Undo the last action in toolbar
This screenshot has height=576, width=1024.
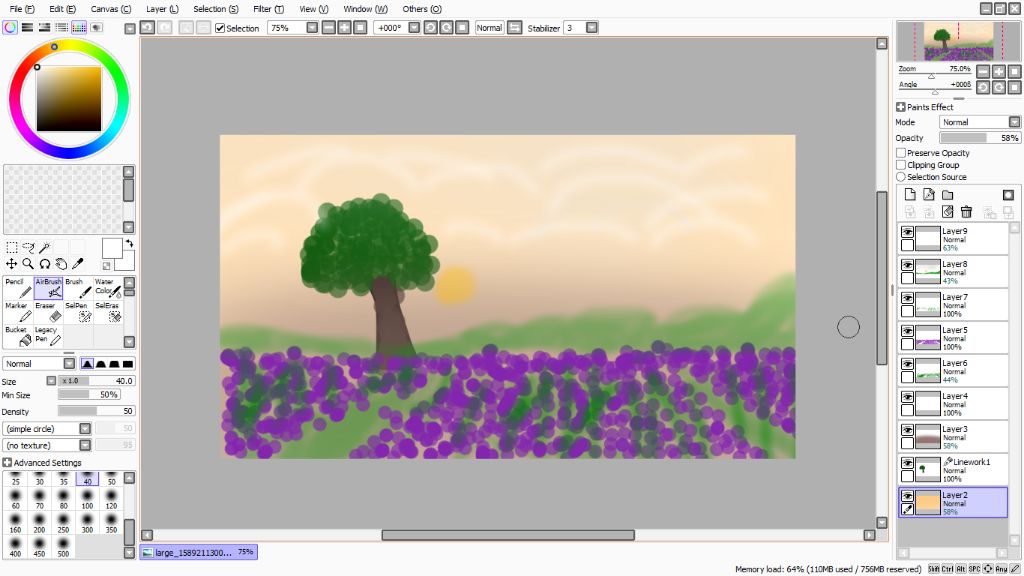[x=148, y=27]
